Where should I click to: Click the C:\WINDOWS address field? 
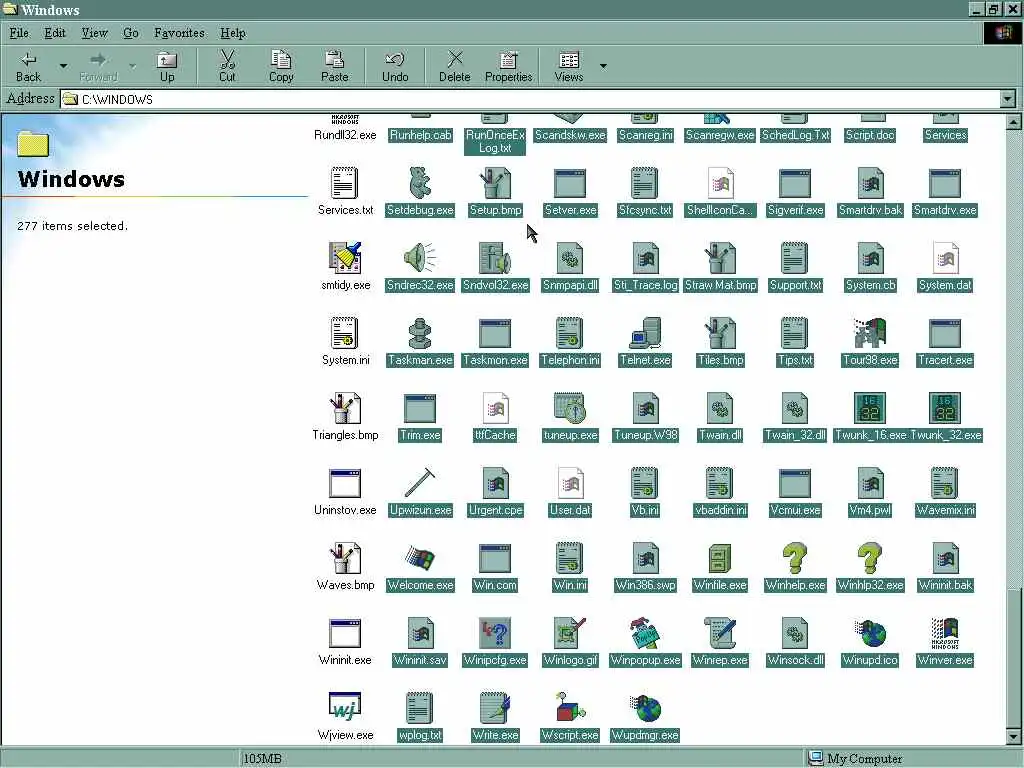click(530, 99)
